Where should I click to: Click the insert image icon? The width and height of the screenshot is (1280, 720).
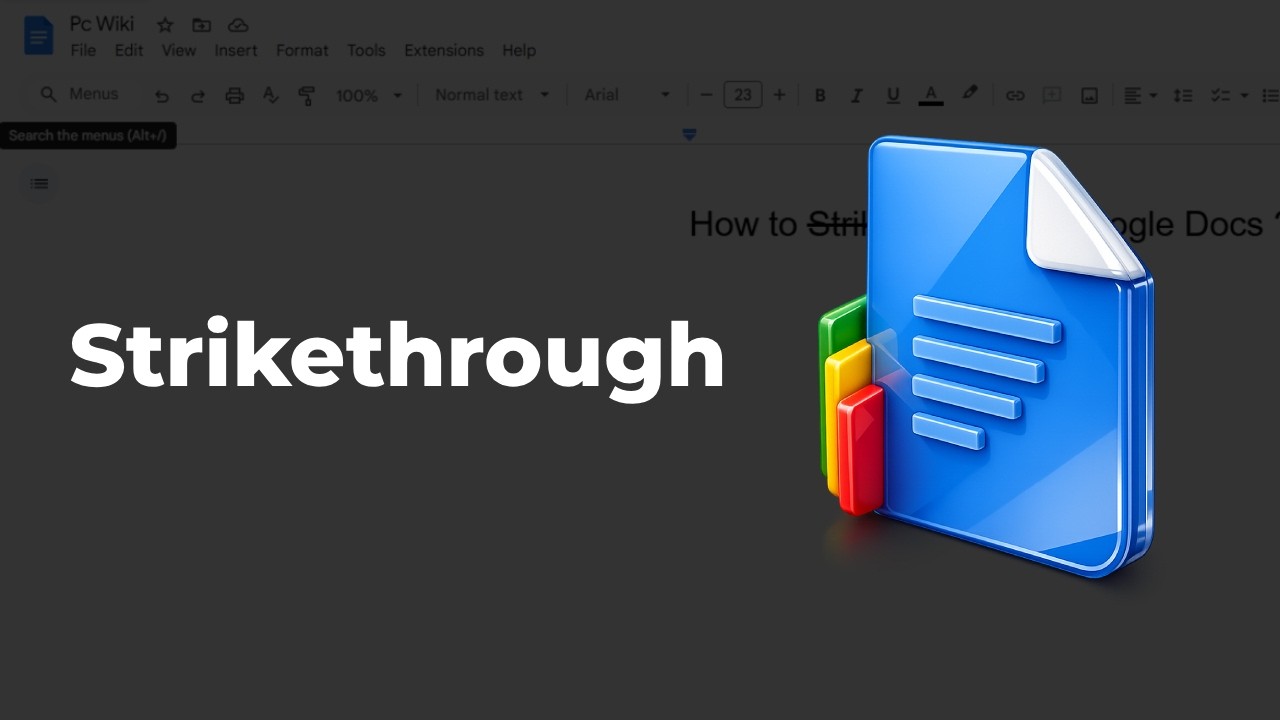[x=1089, y=95]
